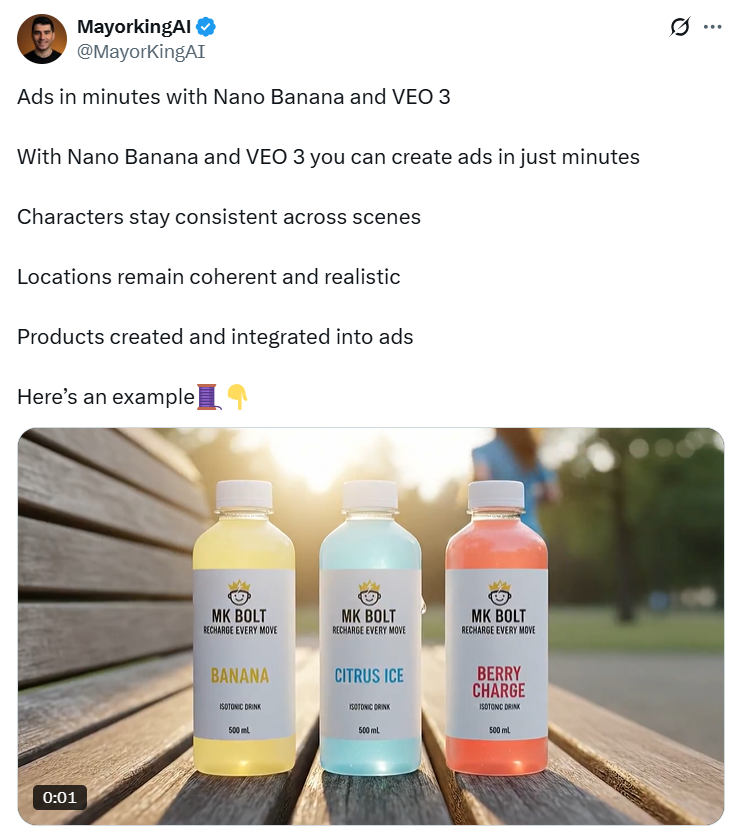Click the thread spool emoji
The image size is (740, 832).
coord(208,397)
